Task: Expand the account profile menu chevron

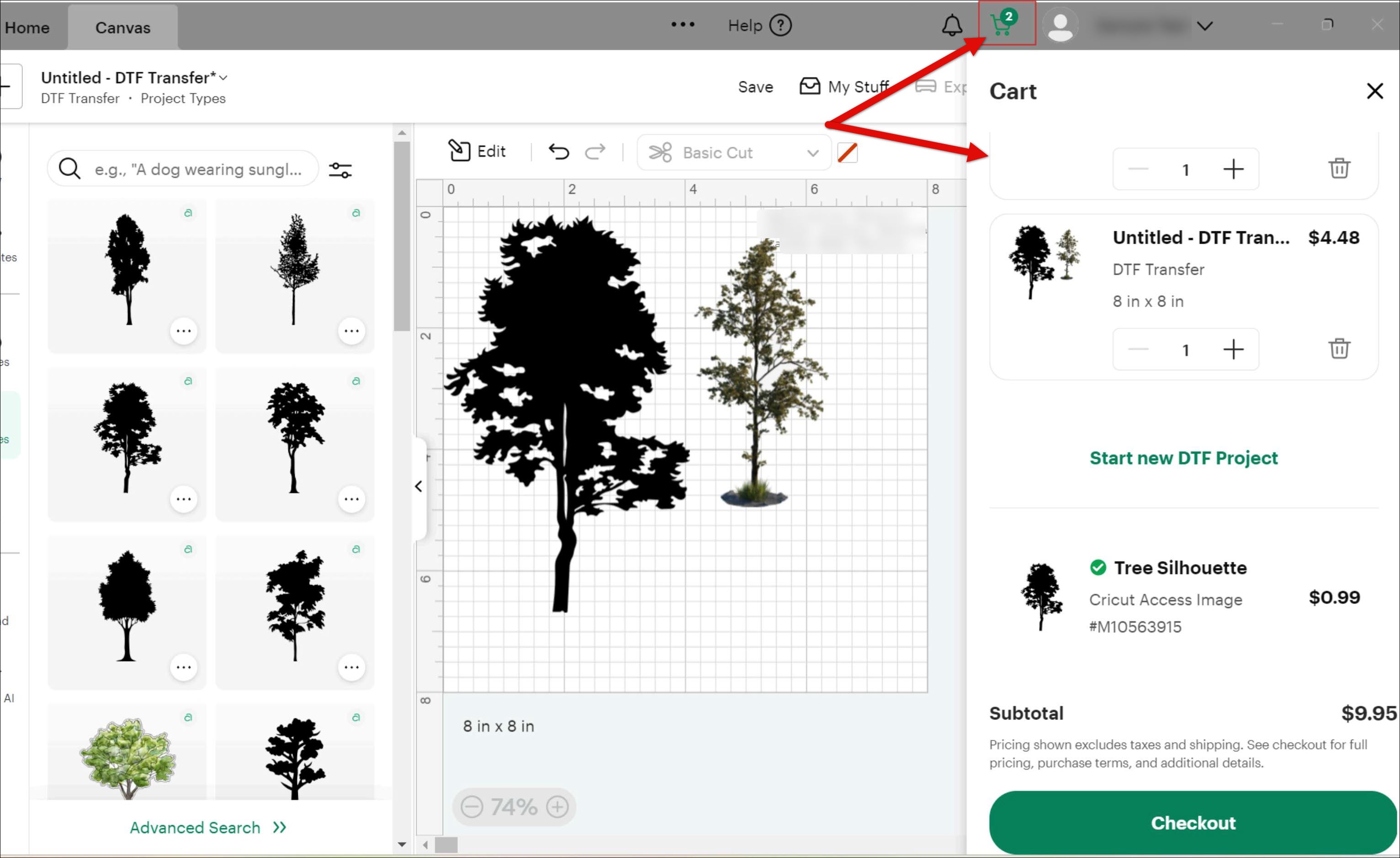Action: (1204, 26)
